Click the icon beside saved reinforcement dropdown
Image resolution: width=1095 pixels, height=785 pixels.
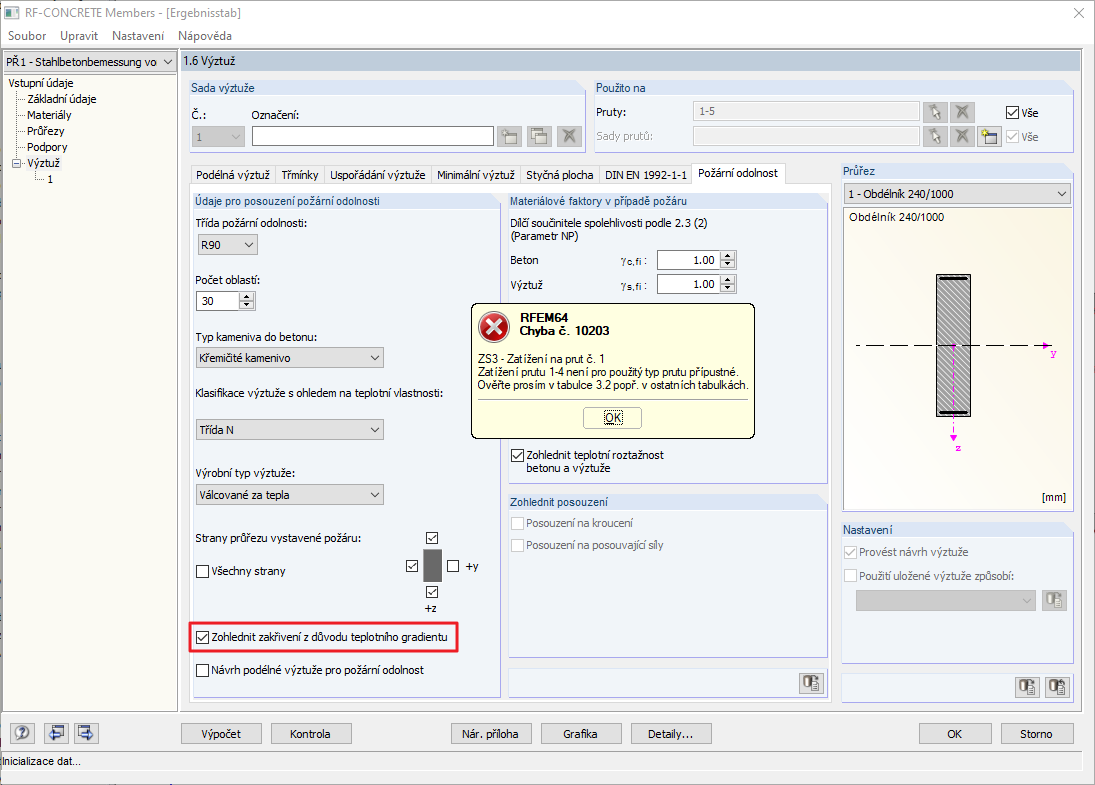[1054, 600]
